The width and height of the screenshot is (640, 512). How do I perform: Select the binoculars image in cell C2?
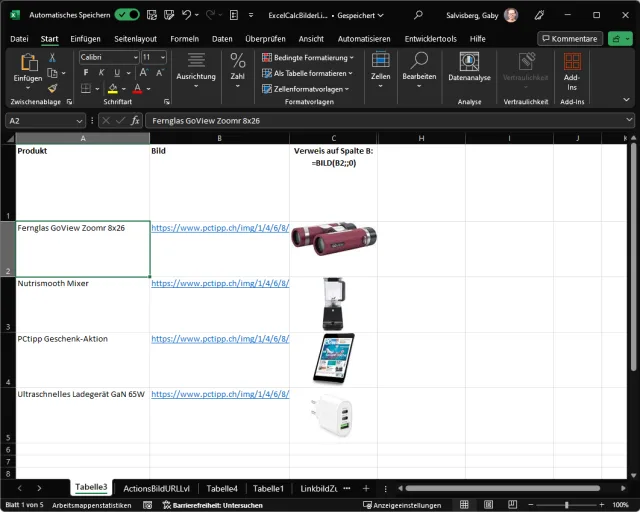tap(332, 240)
